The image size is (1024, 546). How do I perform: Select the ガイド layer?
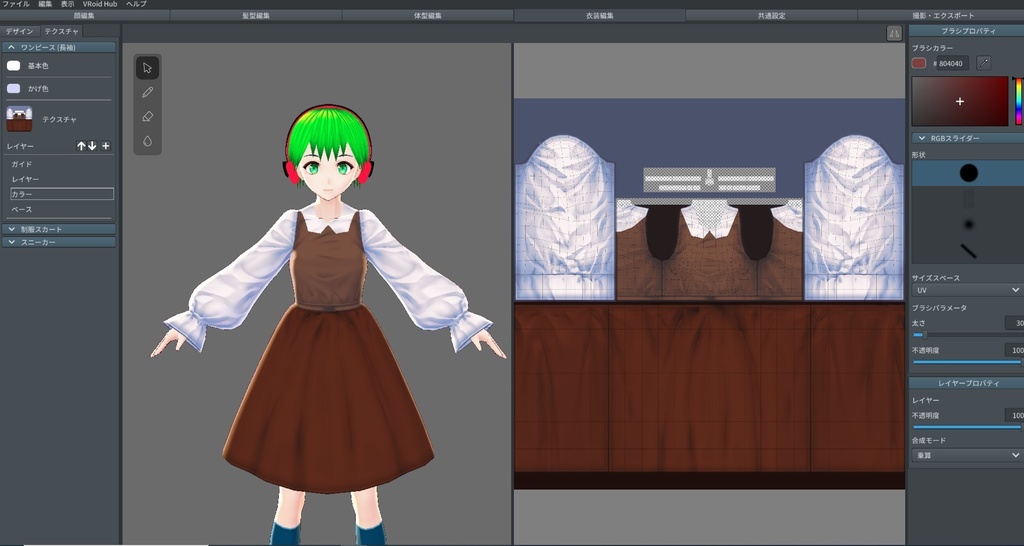point(62,164)
